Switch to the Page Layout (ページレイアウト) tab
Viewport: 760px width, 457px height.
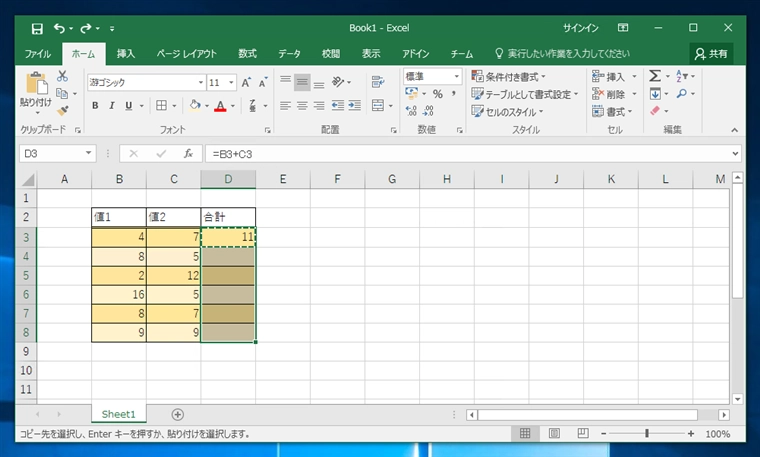[186, 54]
